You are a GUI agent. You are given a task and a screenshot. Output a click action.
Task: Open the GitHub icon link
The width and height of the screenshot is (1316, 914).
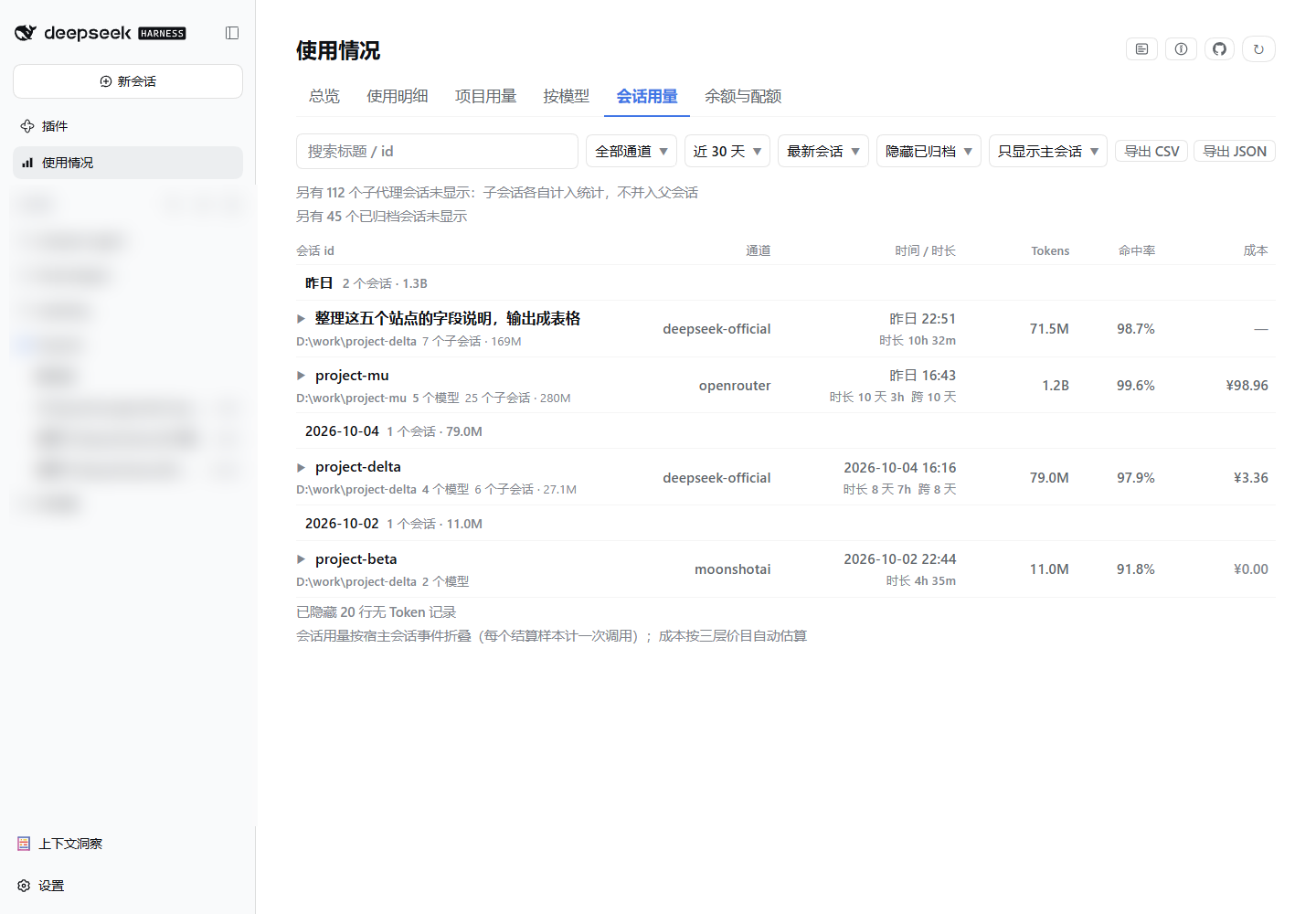1219,49
